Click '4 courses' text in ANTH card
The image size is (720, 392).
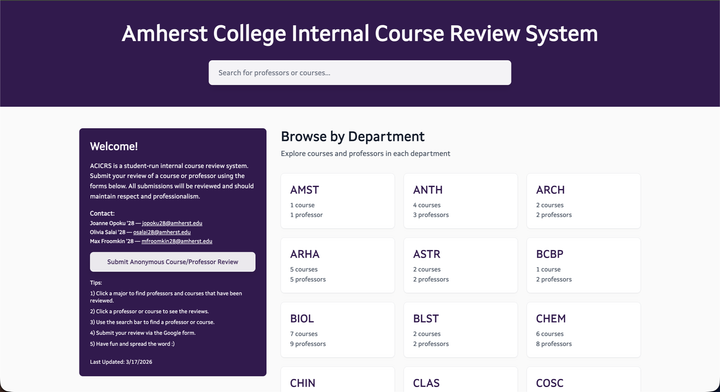427,205
